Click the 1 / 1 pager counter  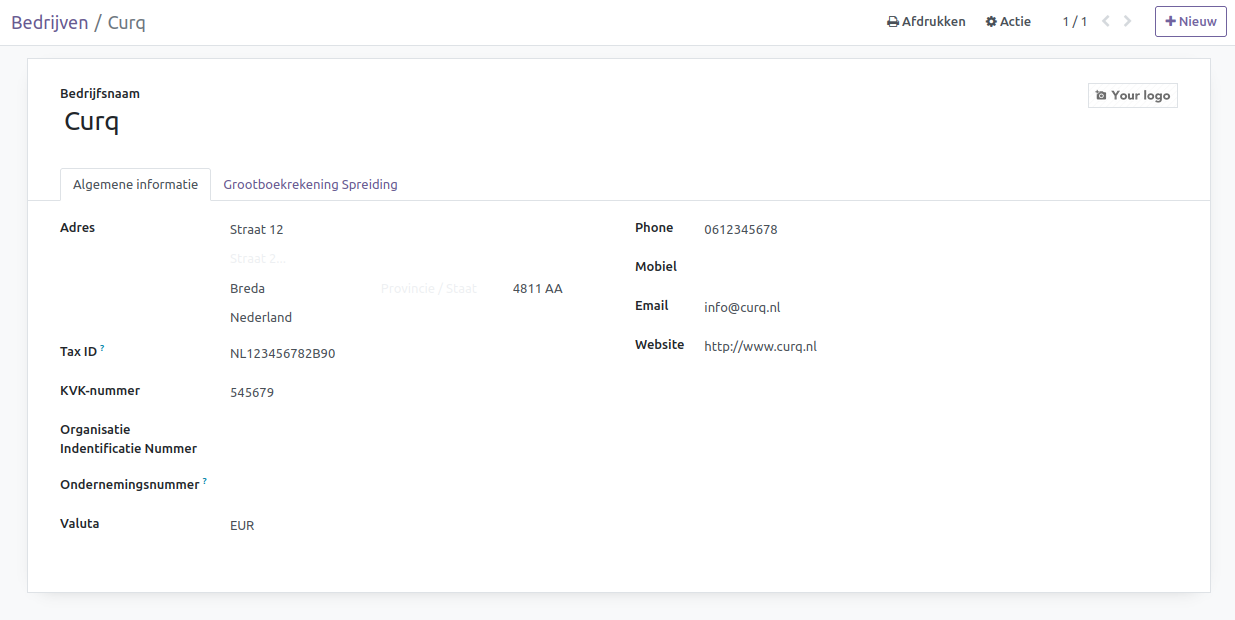(1074, 22)
